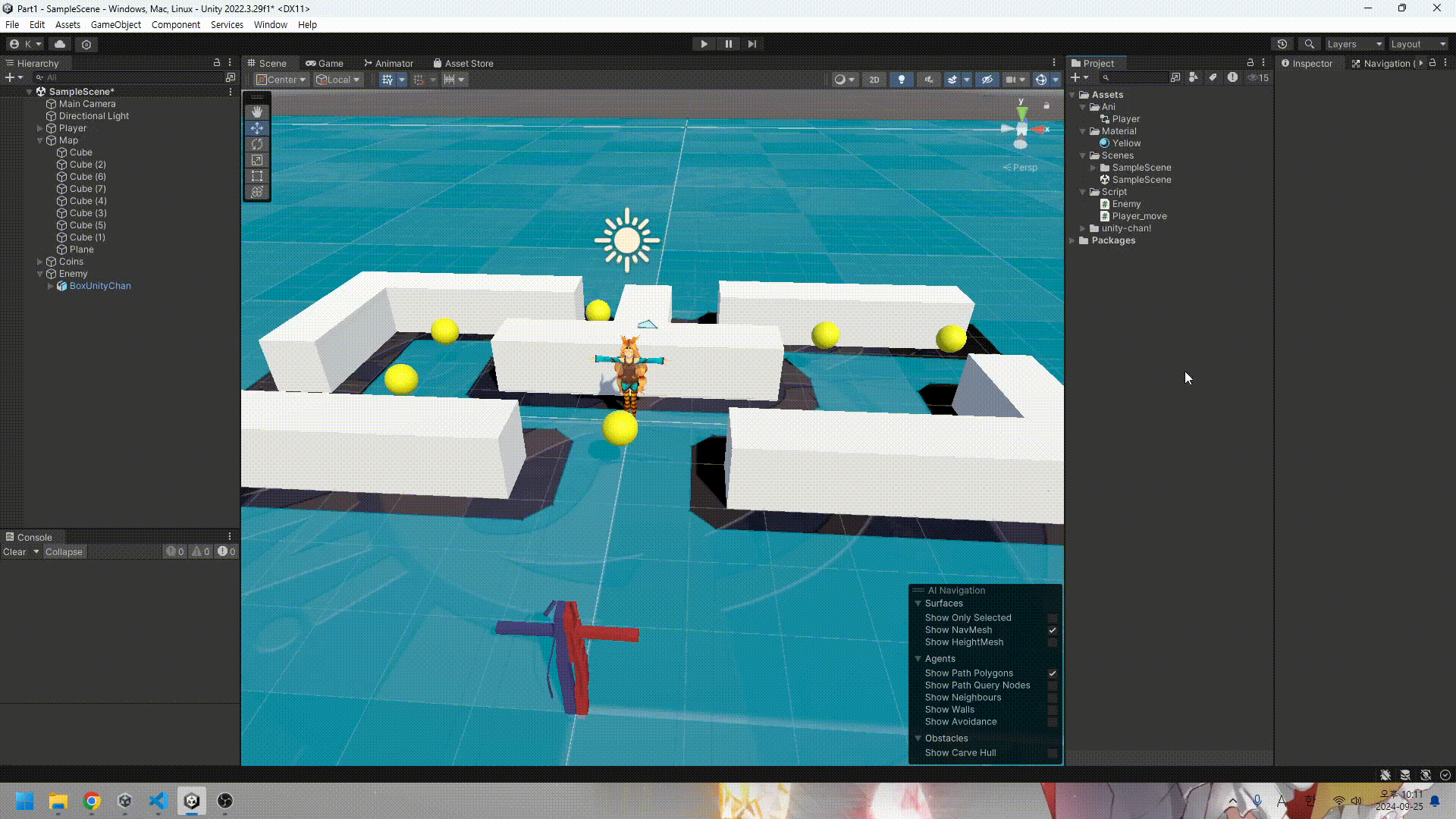1456x819 pixels.
Task: Collapse the Map object in Hierarchy
Action: (39, 140)
